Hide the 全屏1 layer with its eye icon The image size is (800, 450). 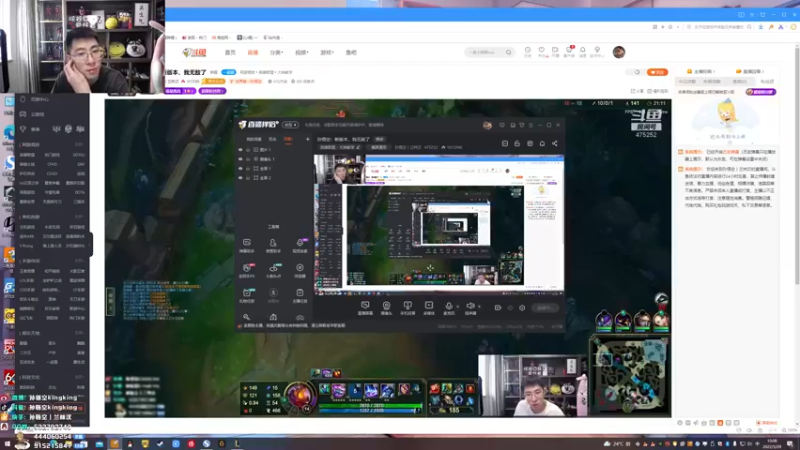pyautogui.click(x=240, y=168)
